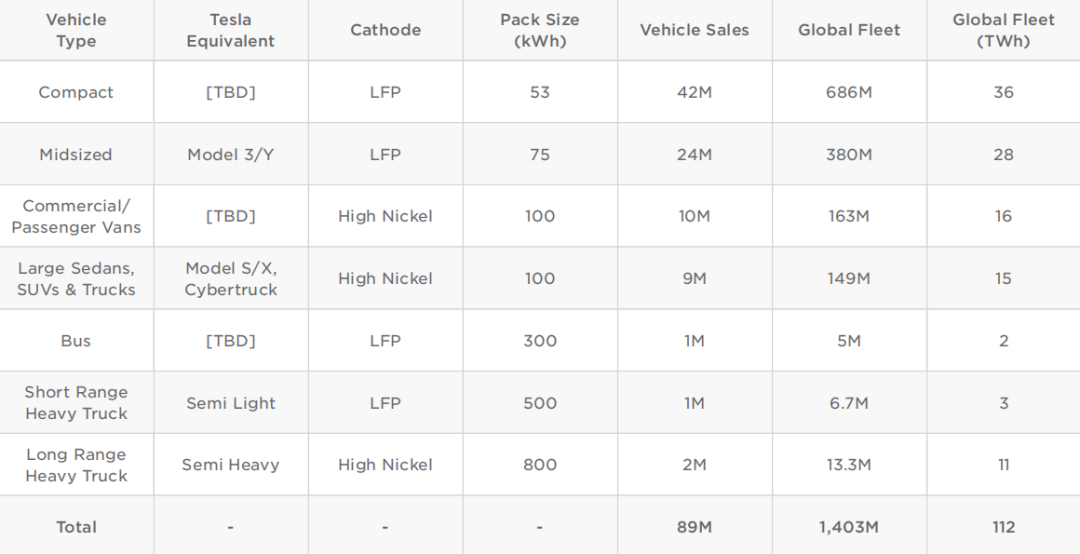Click the Vehicle Type column header
1080x554 pixels.
coord(76,30)
